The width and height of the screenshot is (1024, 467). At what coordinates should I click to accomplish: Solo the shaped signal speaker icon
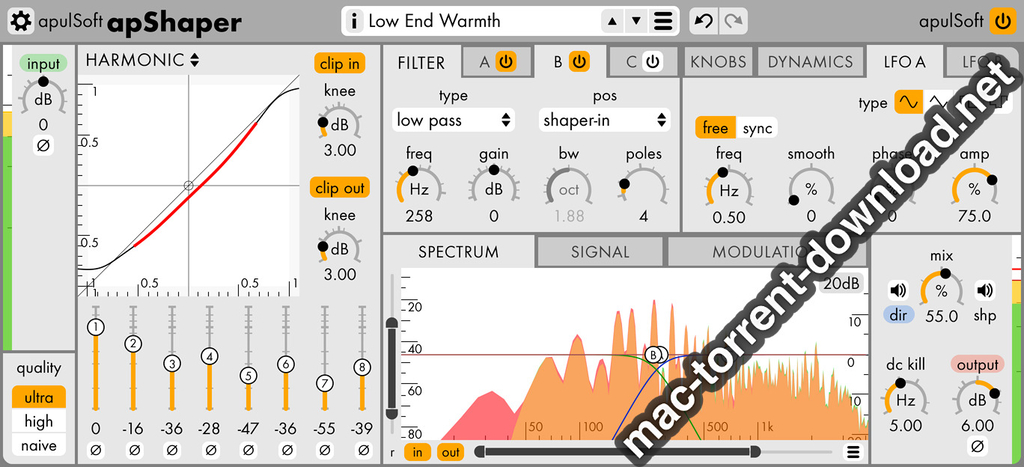(x=984, y=290)
